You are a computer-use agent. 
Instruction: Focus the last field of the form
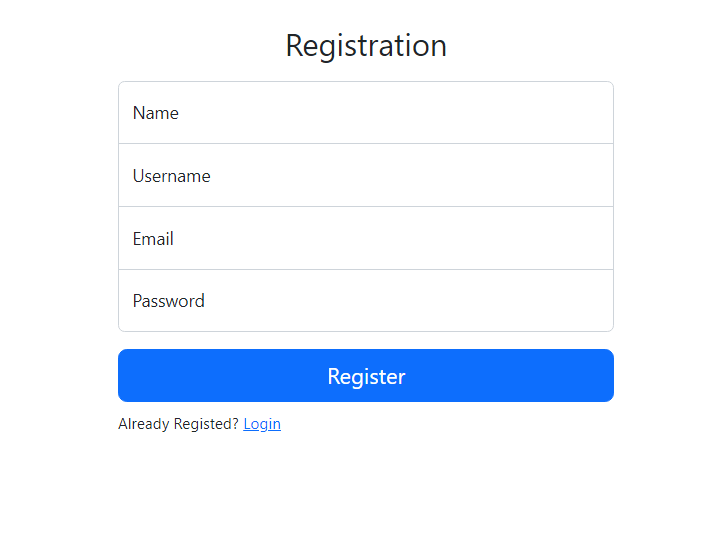coord(365,301)
